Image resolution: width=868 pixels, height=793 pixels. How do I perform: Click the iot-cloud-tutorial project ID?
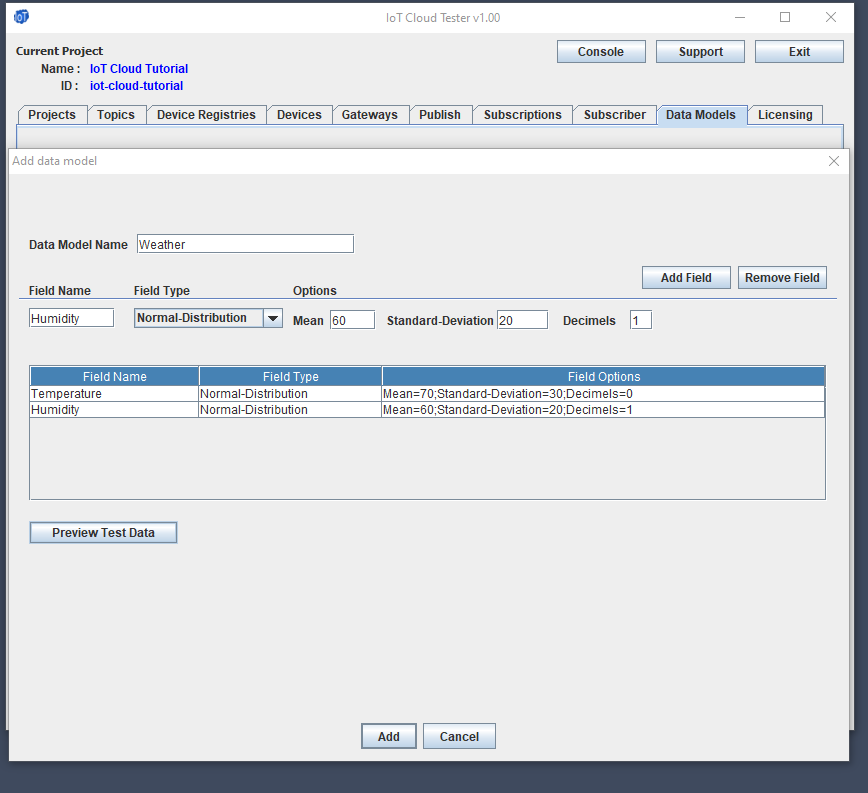[136, 86]
